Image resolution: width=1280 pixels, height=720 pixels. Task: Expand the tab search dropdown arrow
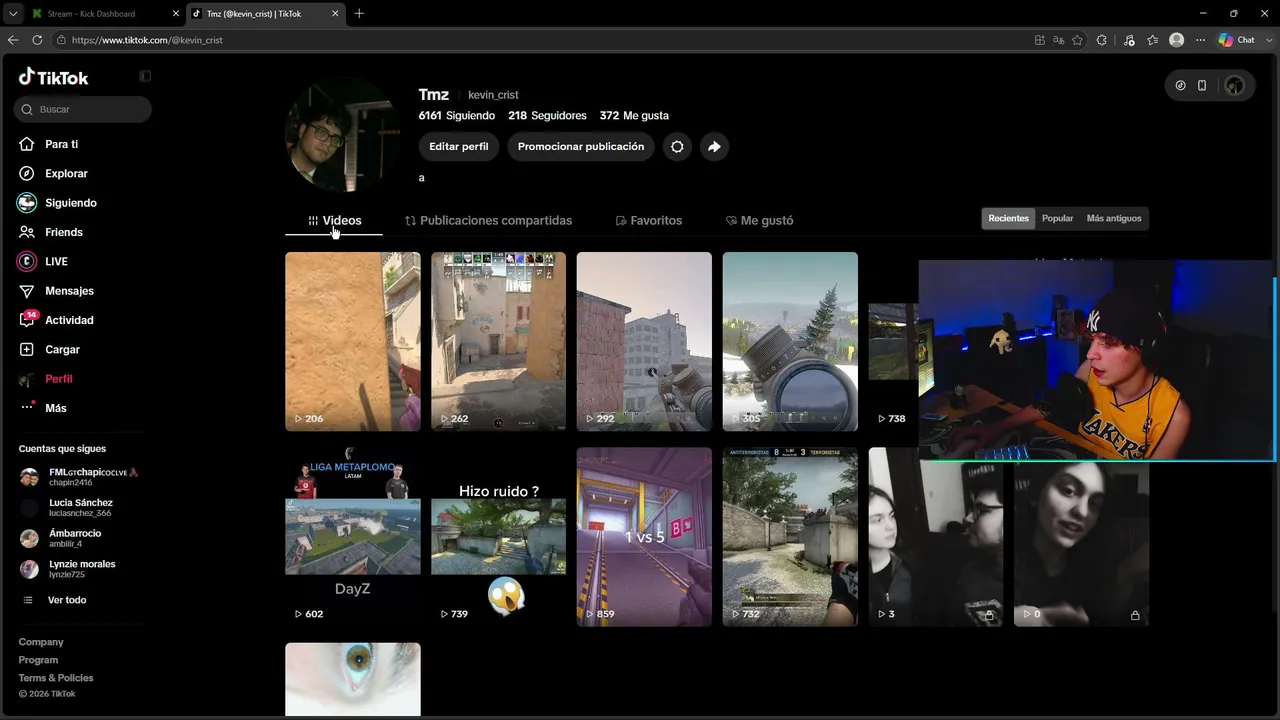[x=13, y=13]
